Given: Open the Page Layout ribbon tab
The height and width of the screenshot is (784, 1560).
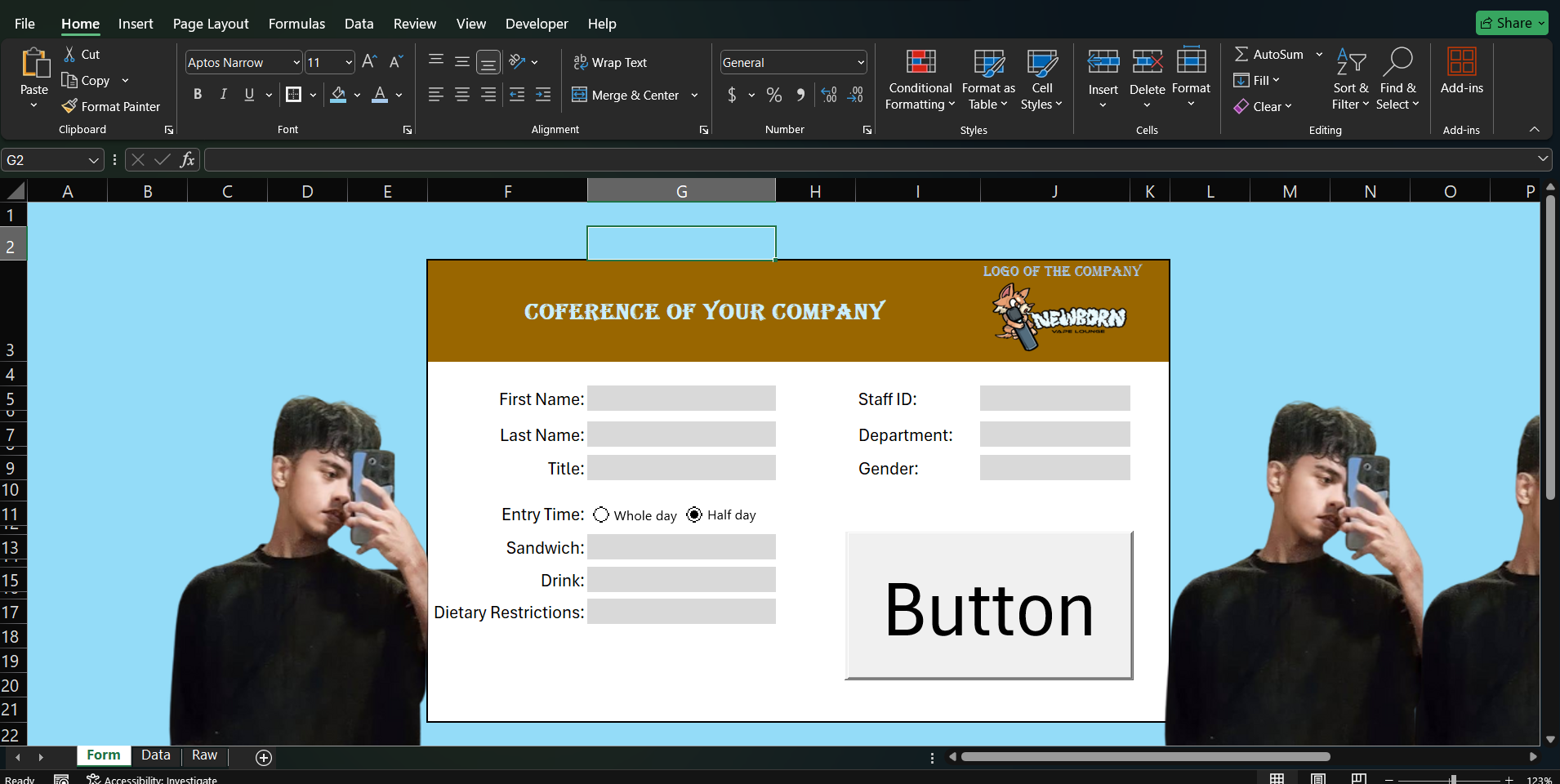Looking at the screenshot, I should point(211,24).
